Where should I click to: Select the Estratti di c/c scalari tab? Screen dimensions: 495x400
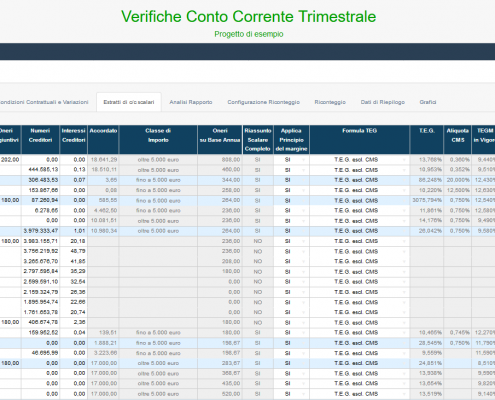click(x=129, y=102)
